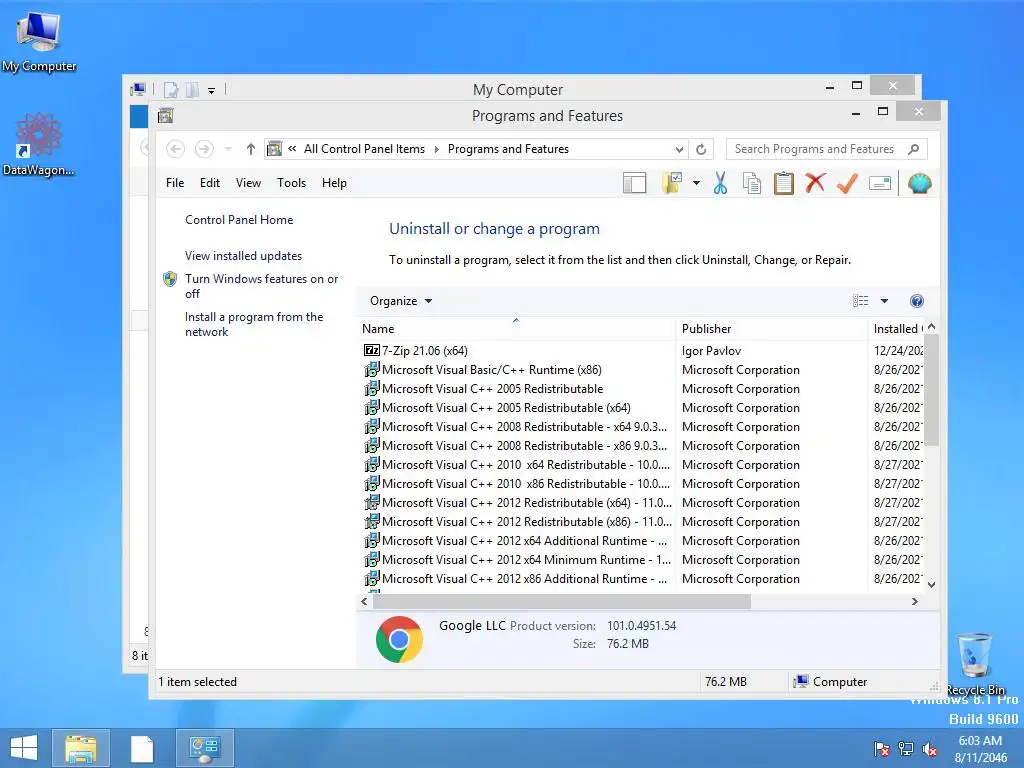Click Igor Pavlov publisher cell
The width and height of the screenshot is (1024, 768).
(711, 351)
